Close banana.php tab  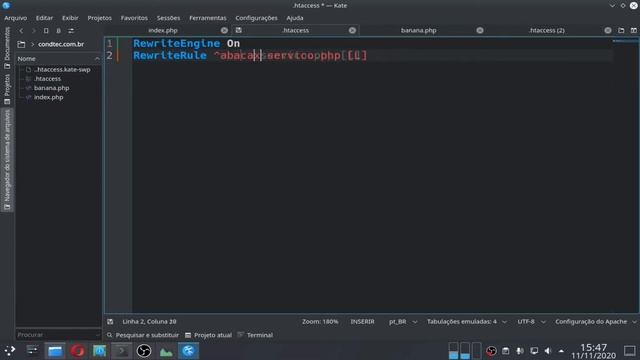coord(480,30)
